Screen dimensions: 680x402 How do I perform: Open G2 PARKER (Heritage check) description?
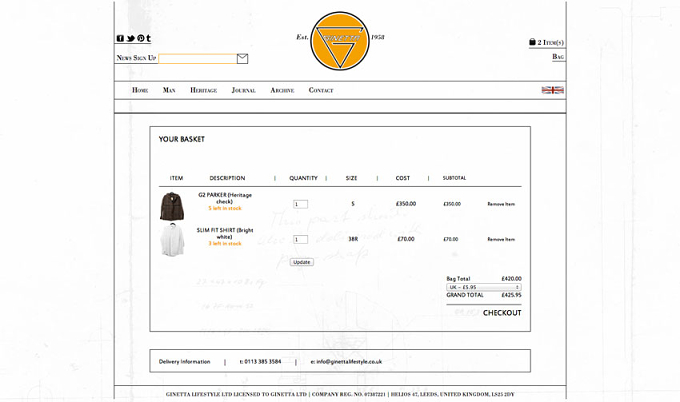point(225,198)
